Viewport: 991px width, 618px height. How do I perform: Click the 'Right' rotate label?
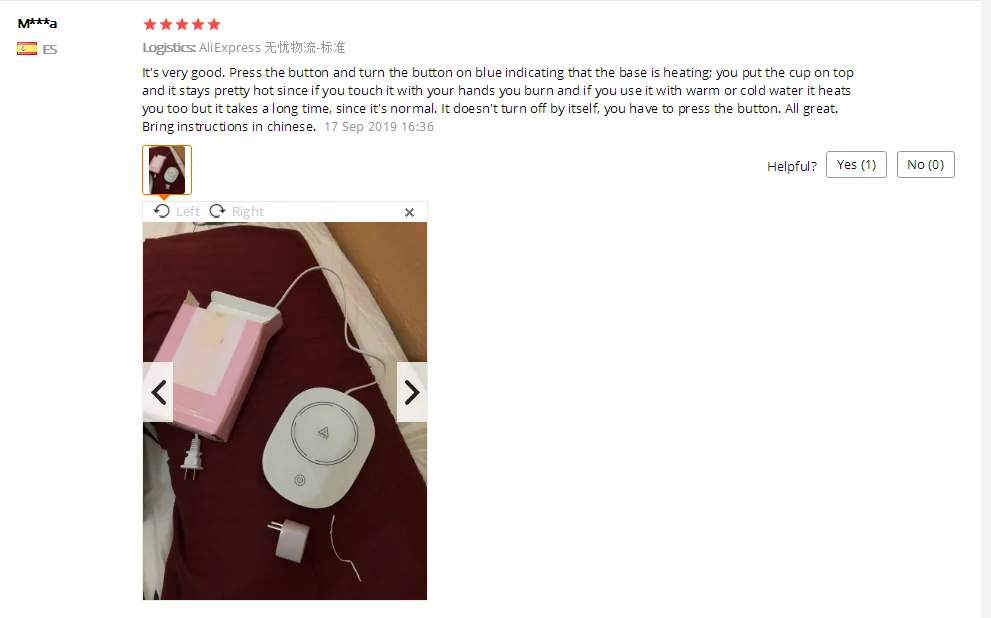tap(248, 212)
